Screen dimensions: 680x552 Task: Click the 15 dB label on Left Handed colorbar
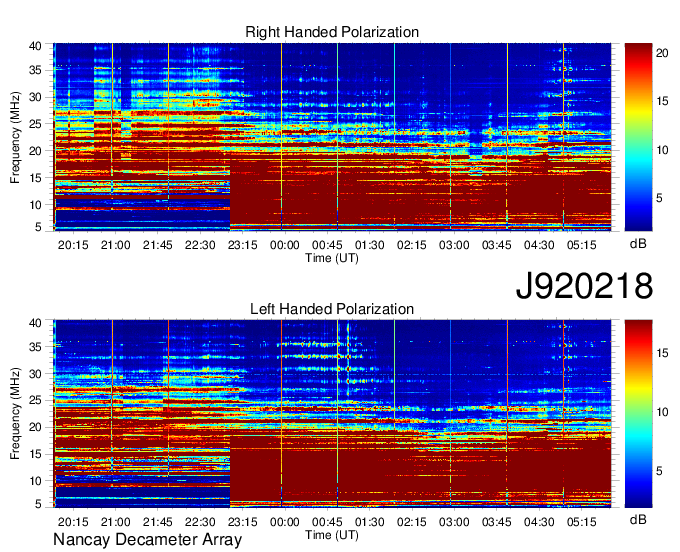[662, 353]
